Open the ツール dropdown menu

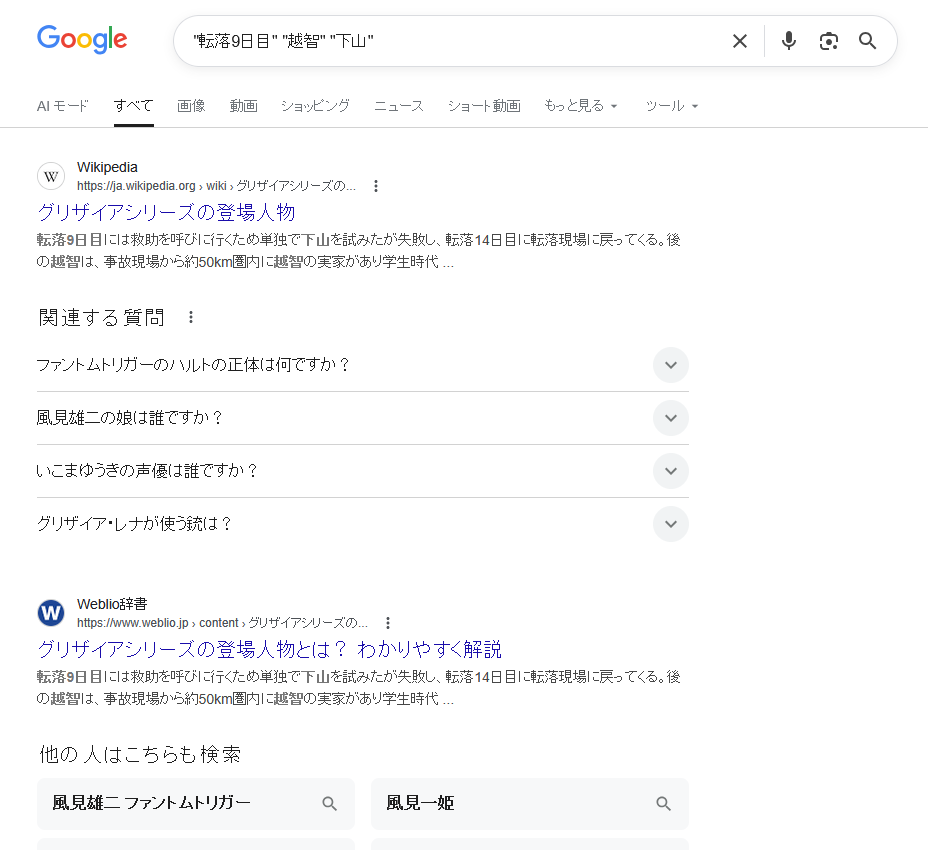pos(671,106)
